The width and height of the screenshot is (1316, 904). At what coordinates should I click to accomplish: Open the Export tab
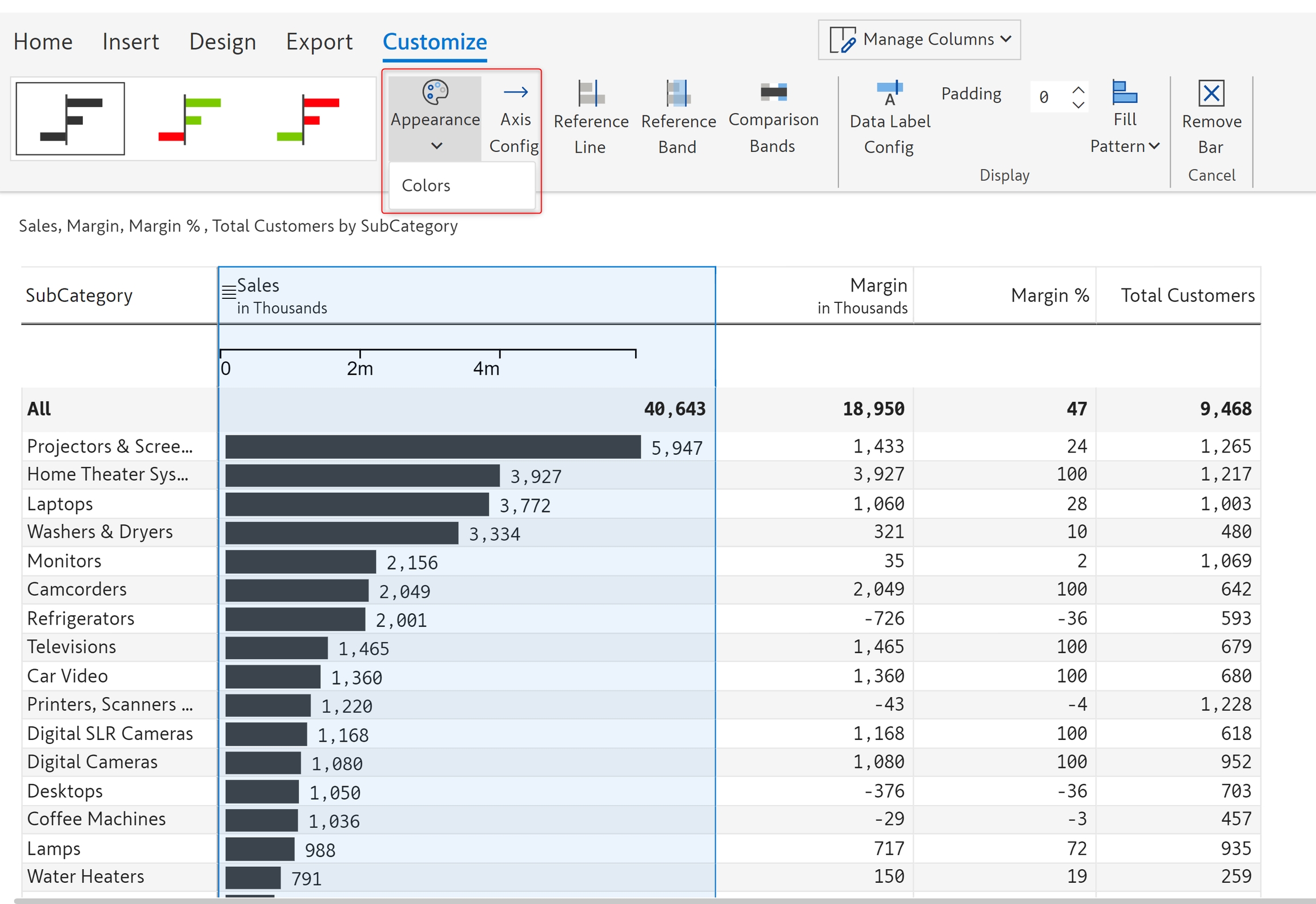319,42
